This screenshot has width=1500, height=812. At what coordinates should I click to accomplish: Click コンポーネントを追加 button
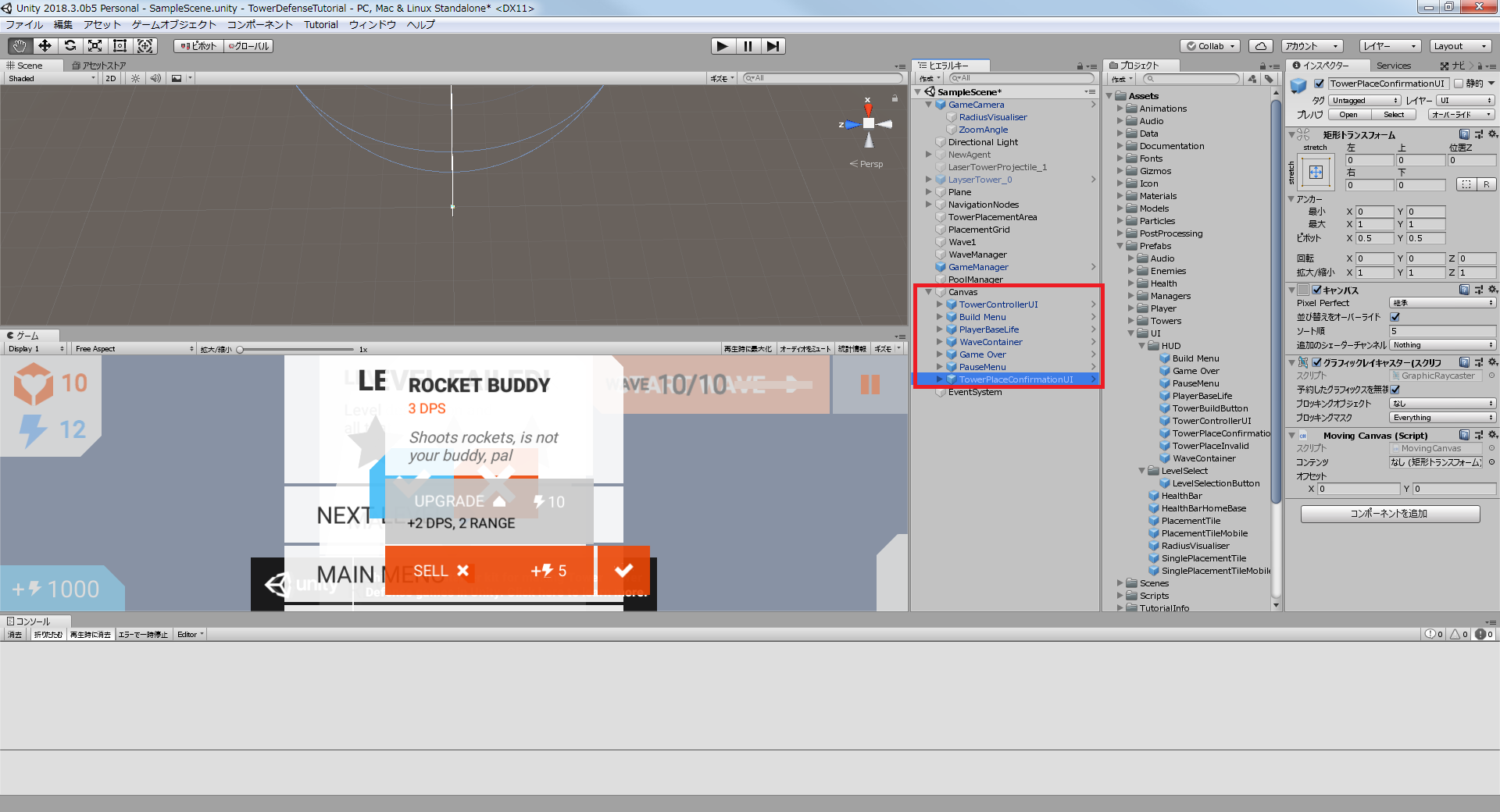coord(1390,514)
